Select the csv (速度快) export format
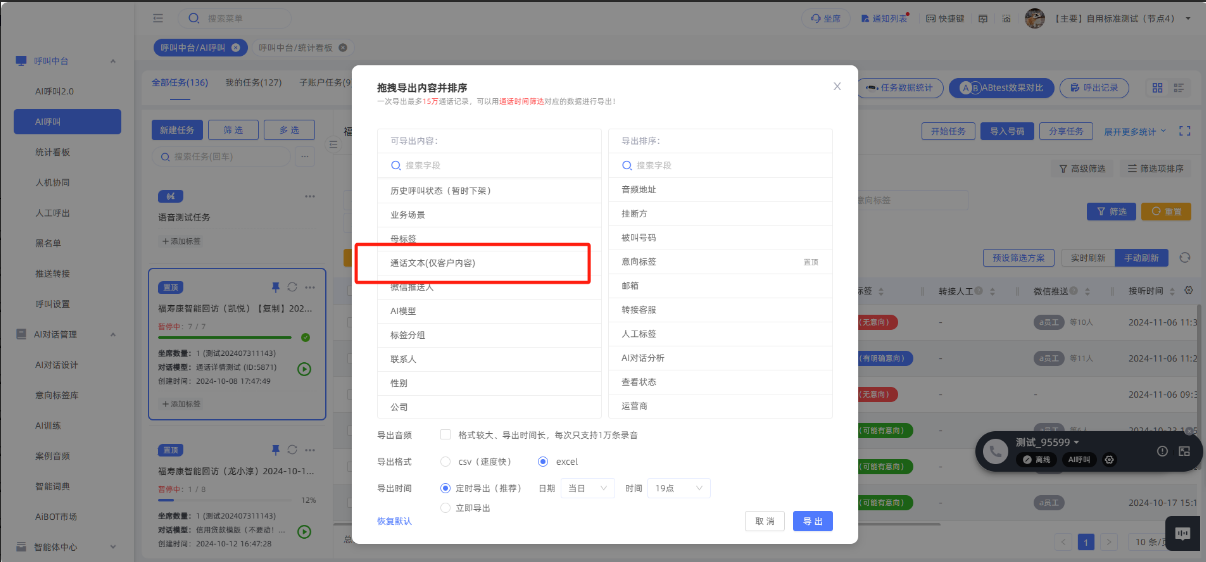 click(446, 462)
